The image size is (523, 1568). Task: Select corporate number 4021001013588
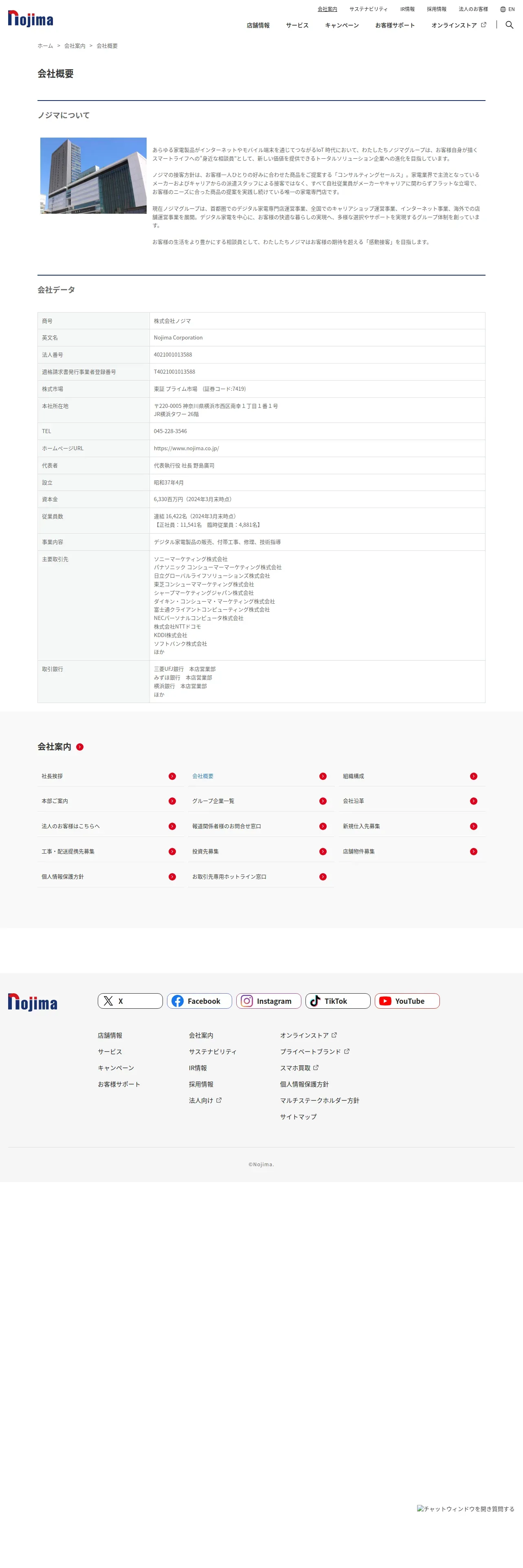coord(173,354)
